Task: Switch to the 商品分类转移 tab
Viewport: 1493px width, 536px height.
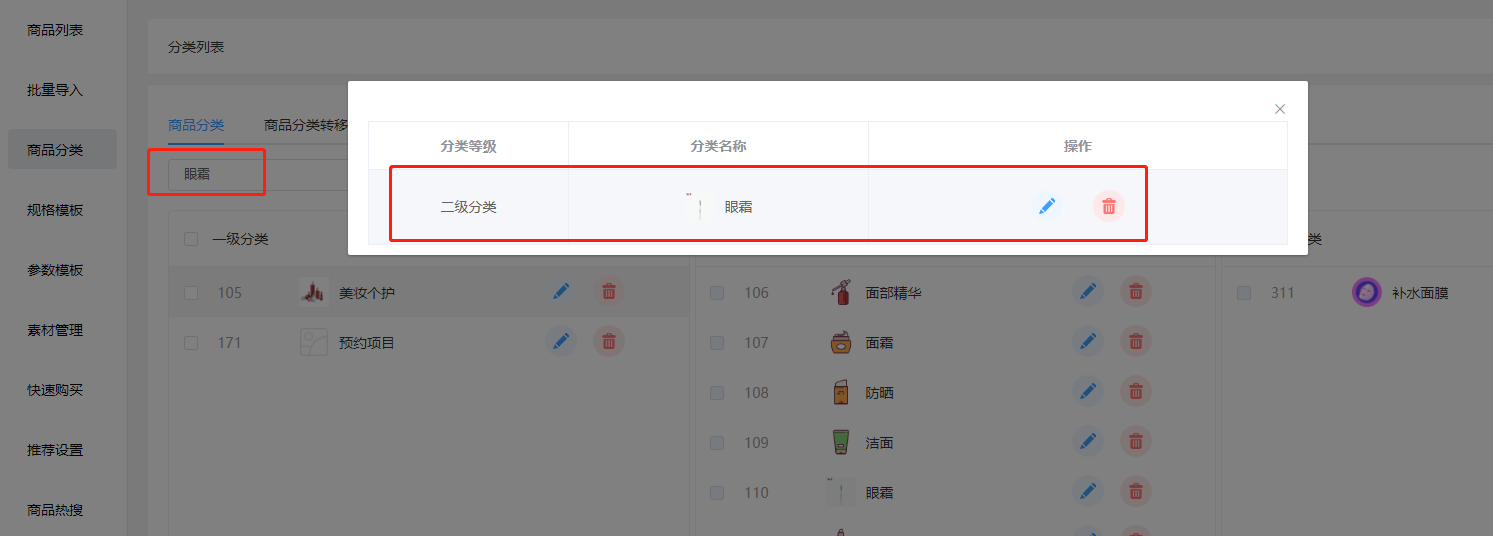Action: point(306,125)
